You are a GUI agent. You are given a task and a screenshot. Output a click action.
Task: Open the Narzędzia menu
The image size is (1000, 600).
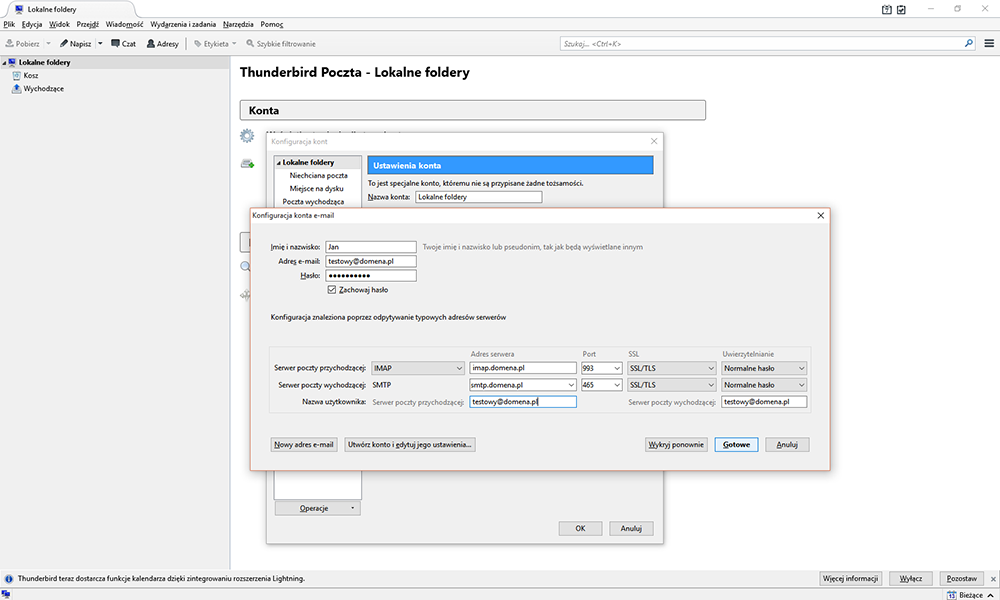238,24
